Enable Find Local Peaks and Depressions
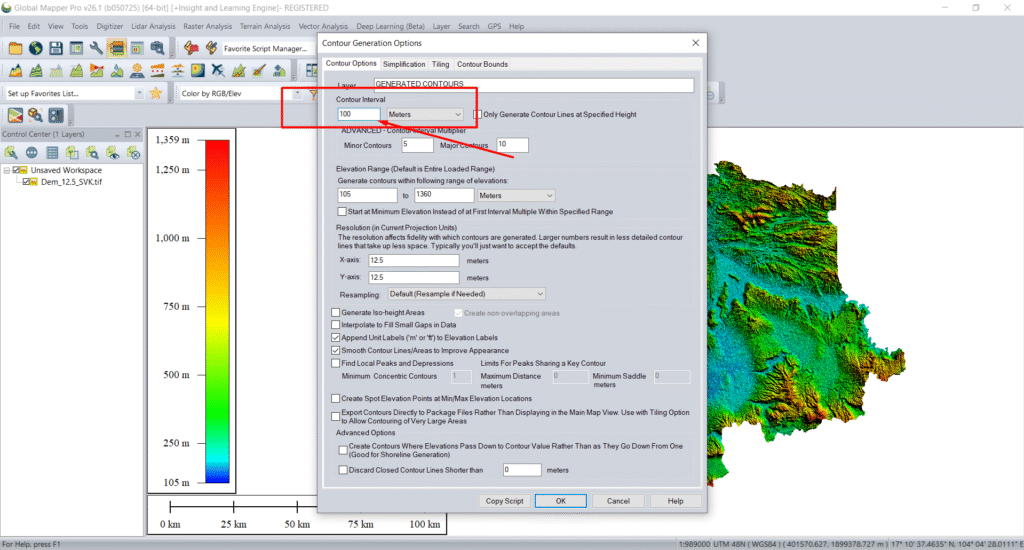Viewport: 1024px width, 550px height. [336, 363]
